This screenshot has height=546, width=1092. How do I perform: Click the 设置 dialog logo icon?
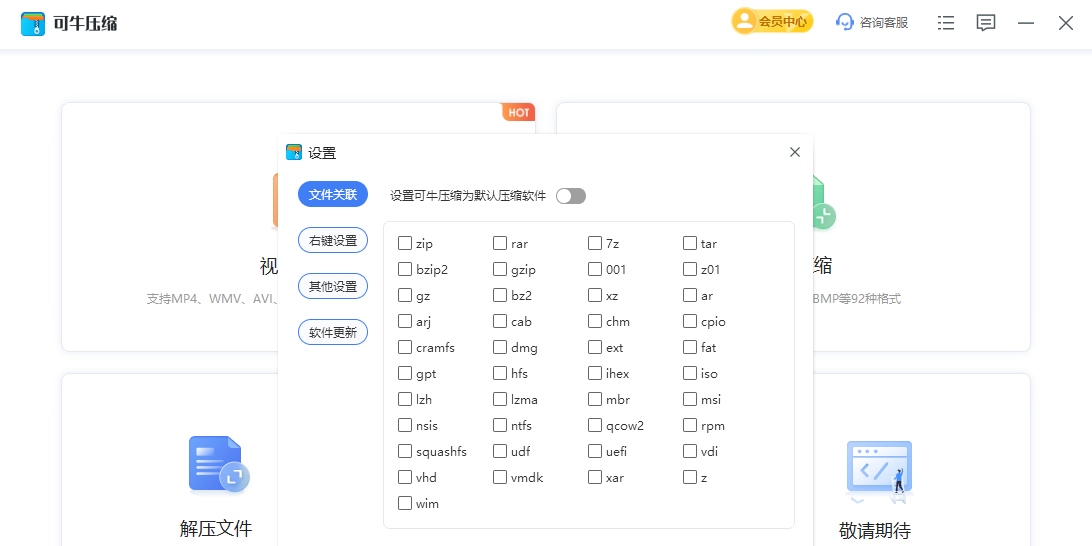295,153
